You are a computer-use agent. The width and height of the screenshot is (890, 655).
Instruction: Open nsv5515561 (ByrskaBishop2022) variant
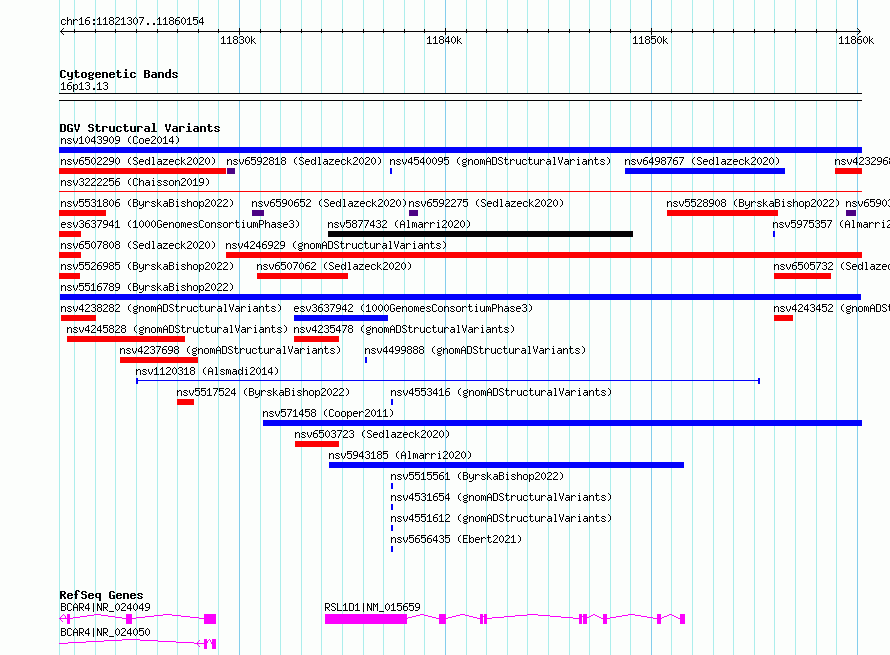pyautogui.click(x=477, y=476)
